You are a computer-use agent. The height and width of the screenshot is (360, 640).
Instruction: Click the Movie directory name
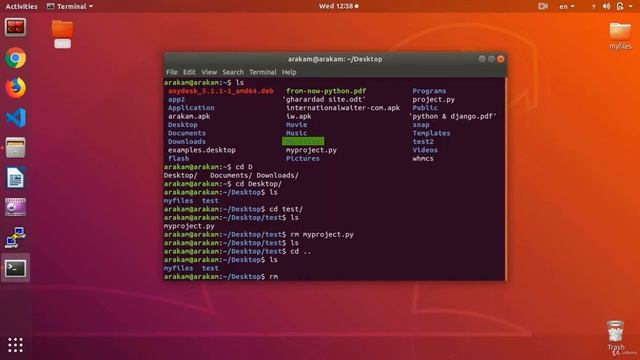tap(296, 124)
